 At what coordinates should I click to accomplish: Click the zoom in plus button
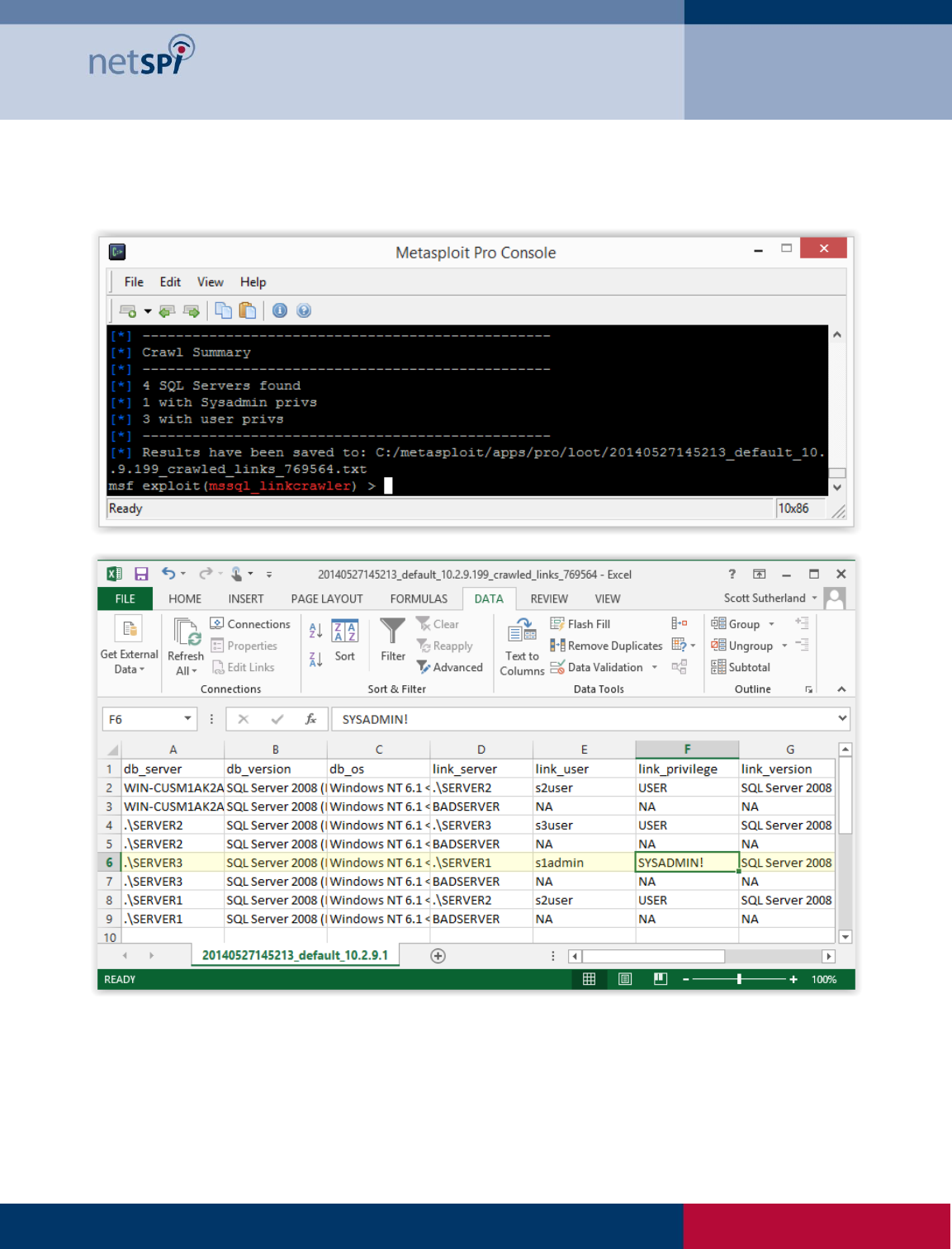pos(793,979)
